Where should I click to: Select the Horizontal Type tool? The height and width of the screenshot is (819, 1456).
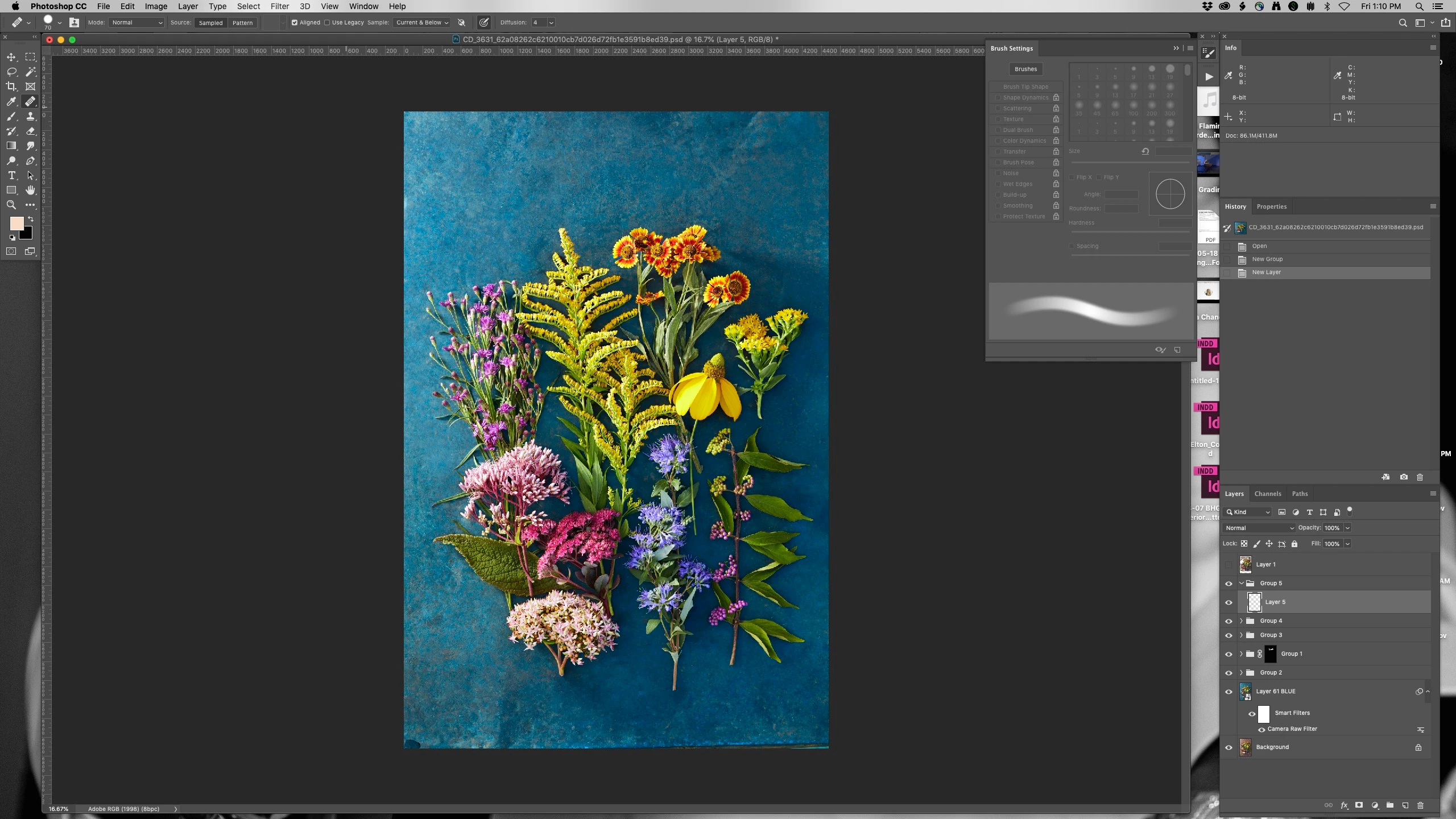click(x=11, y=175)
